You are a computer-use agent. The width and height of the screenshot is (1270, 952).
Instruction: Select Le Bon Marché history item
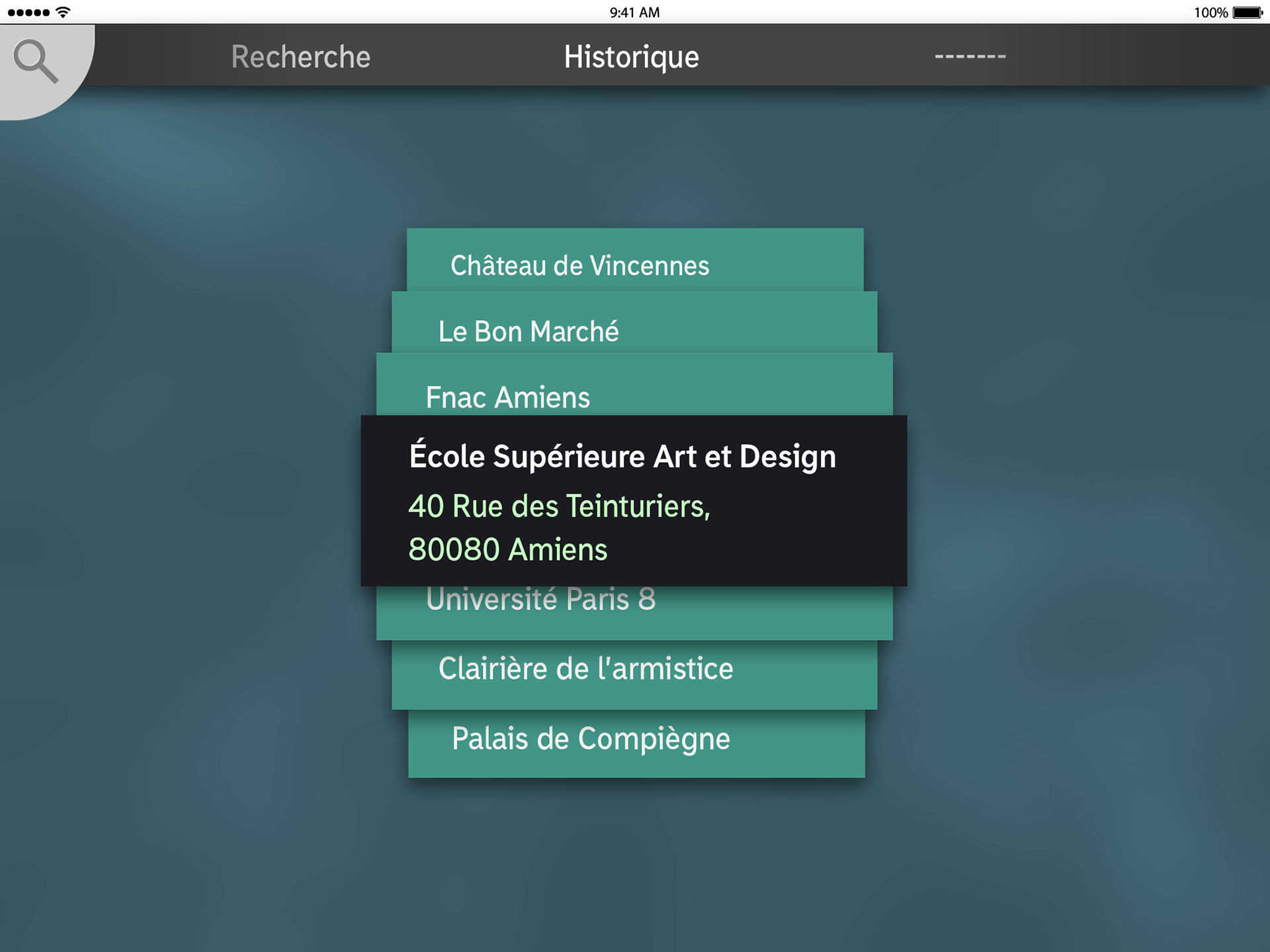coord(634,322)
